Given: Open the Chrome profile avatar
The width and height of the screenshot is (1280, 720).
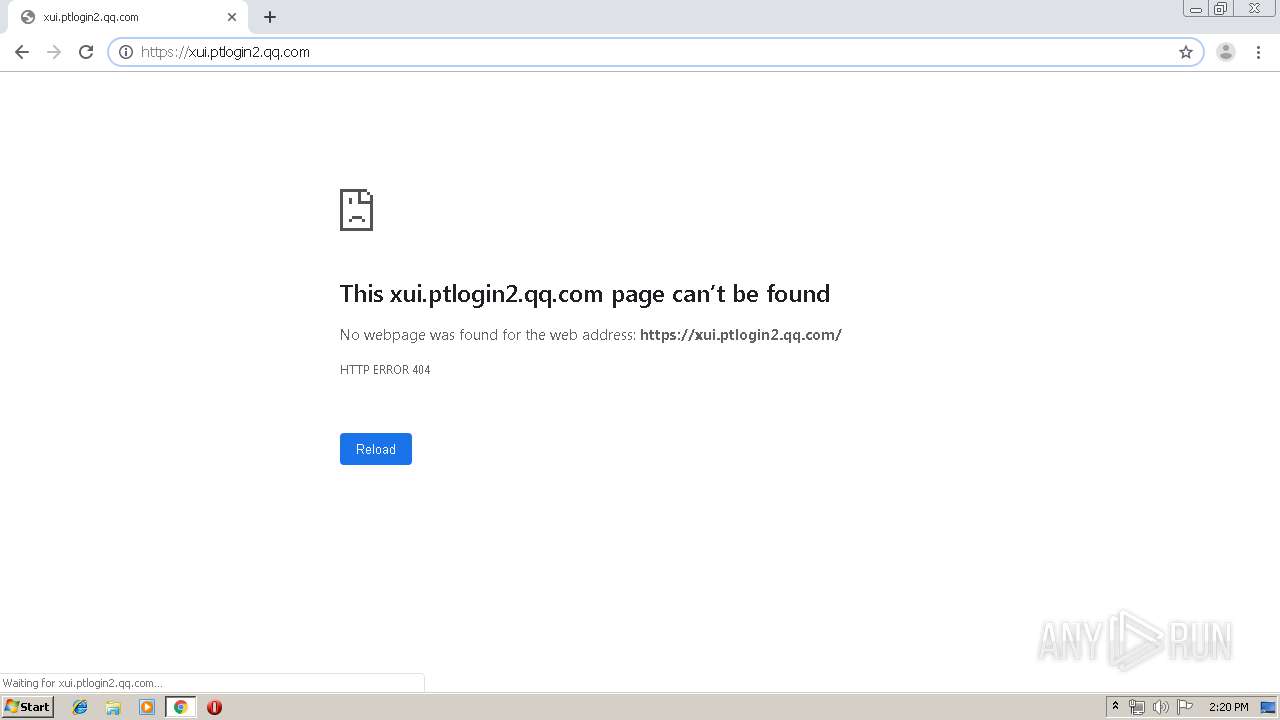Looking at the screenshot, I should tap(1226, 52).
